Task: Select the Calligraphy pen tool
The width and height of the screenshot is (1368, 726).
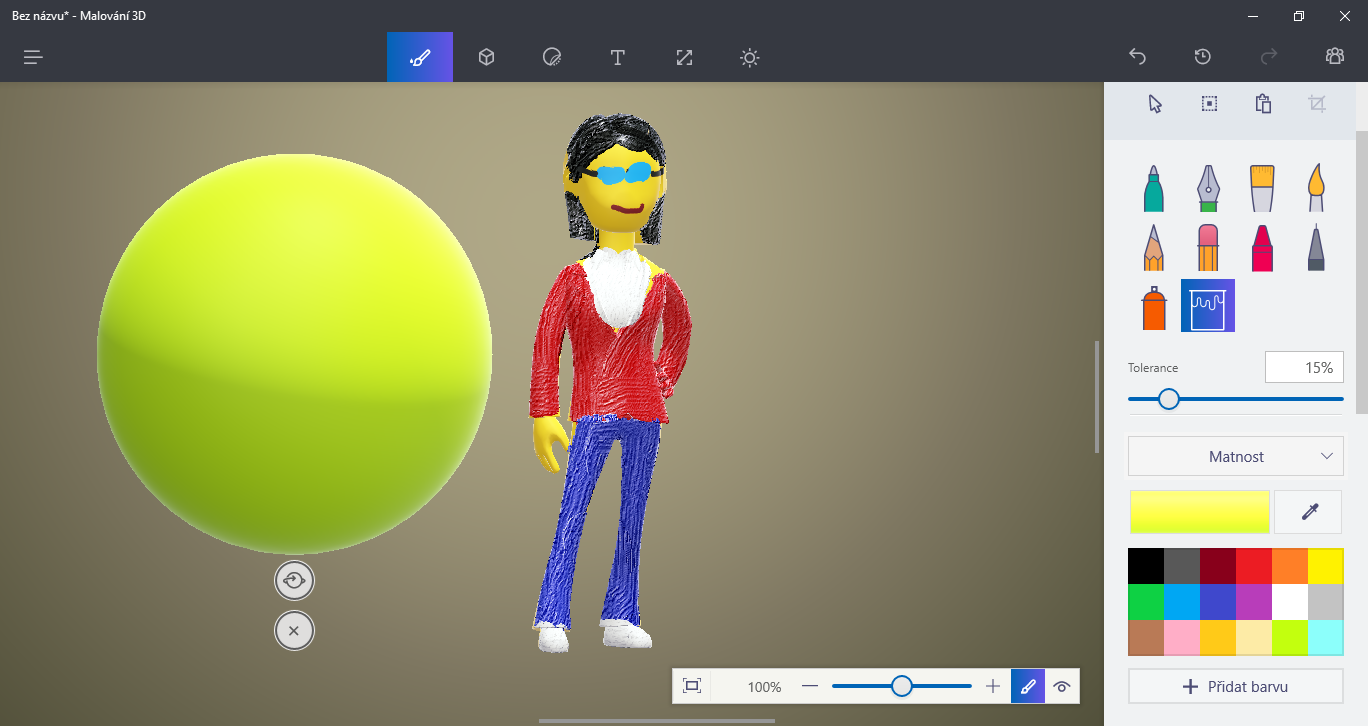Action: click(x=1208, y=188)
